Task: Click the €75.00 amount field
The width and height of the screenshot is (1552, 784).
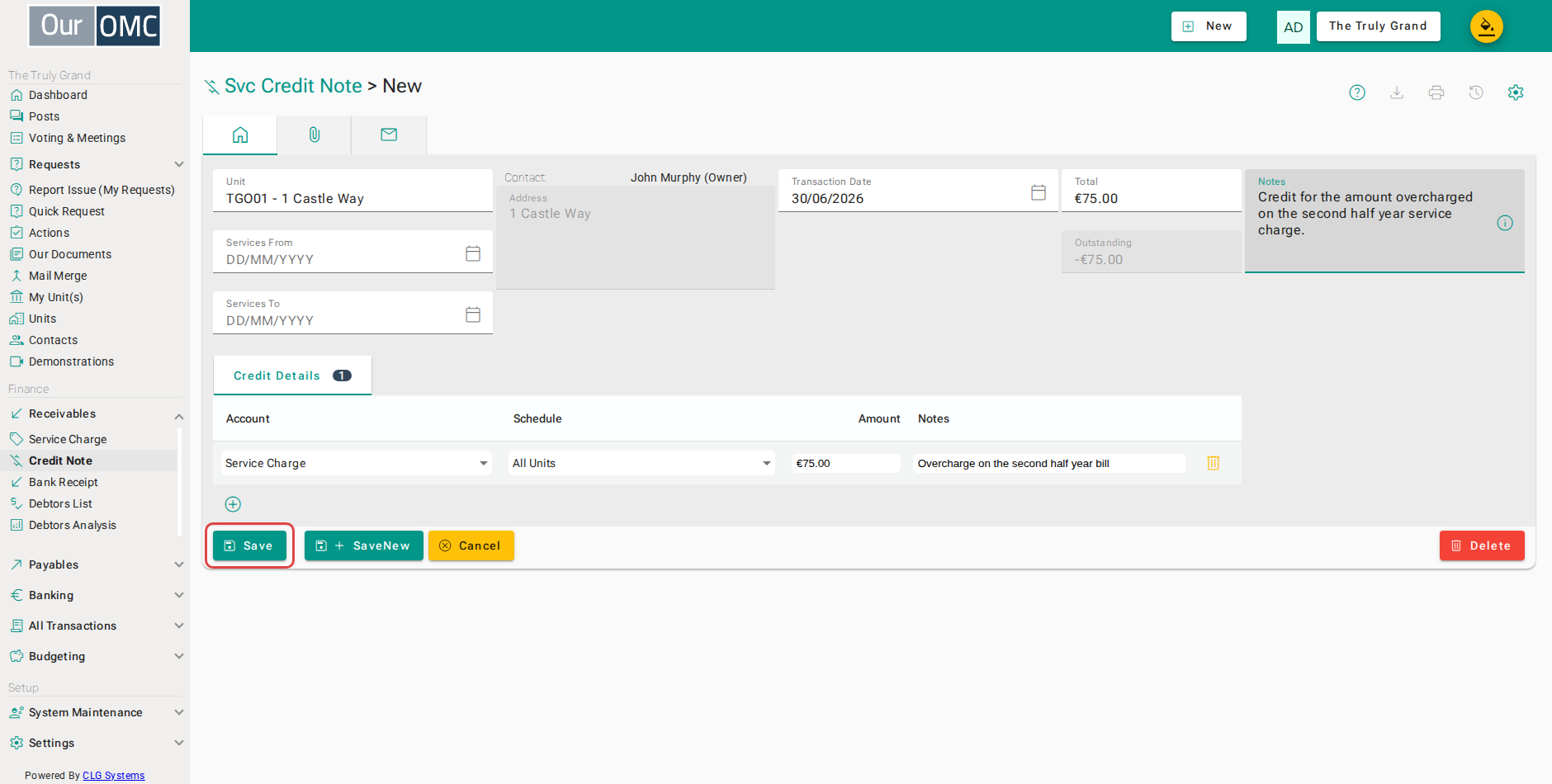Action: pos(845,463)
